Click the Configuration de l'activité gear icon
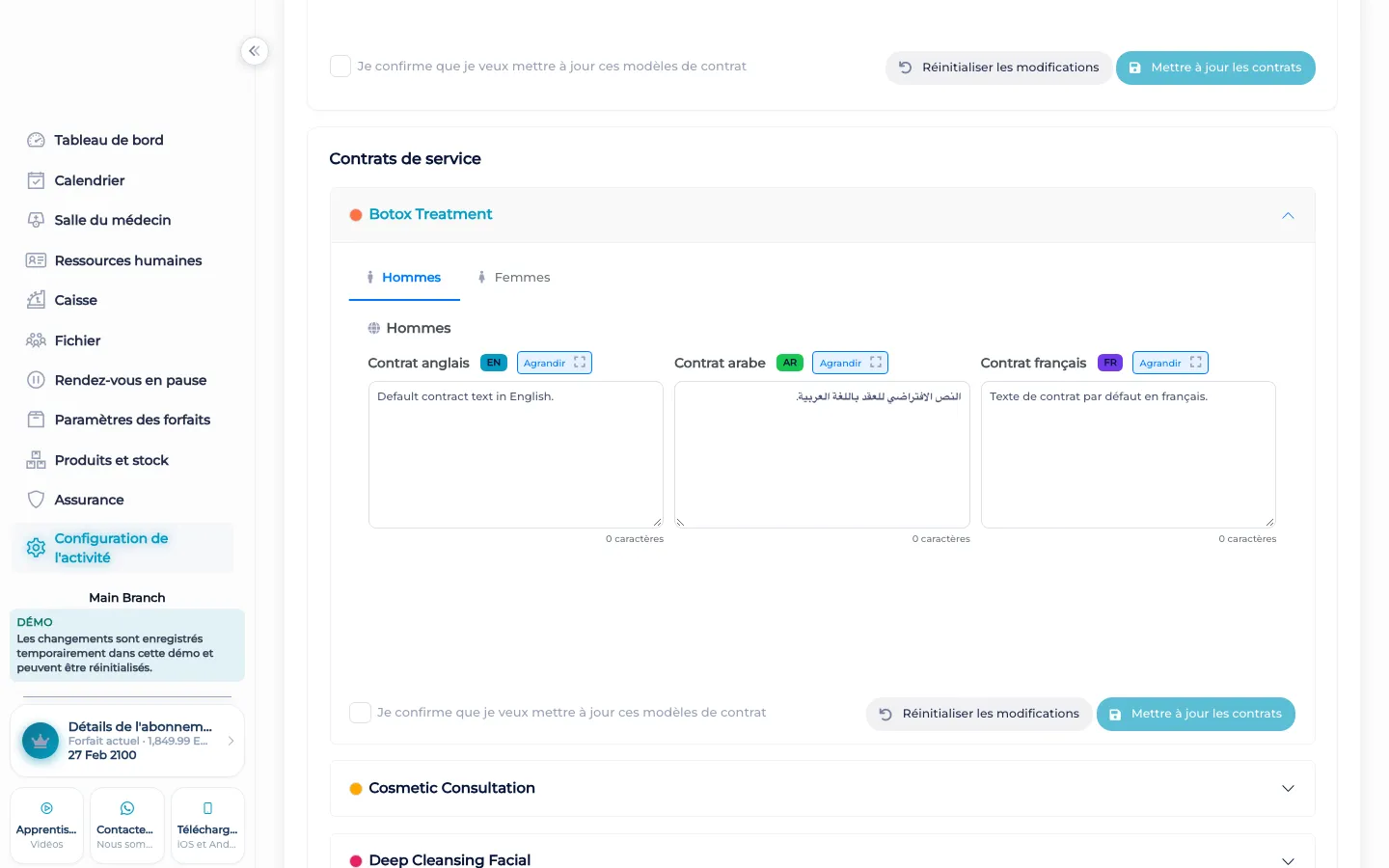The image size is (1389, 868). (36, 548)
